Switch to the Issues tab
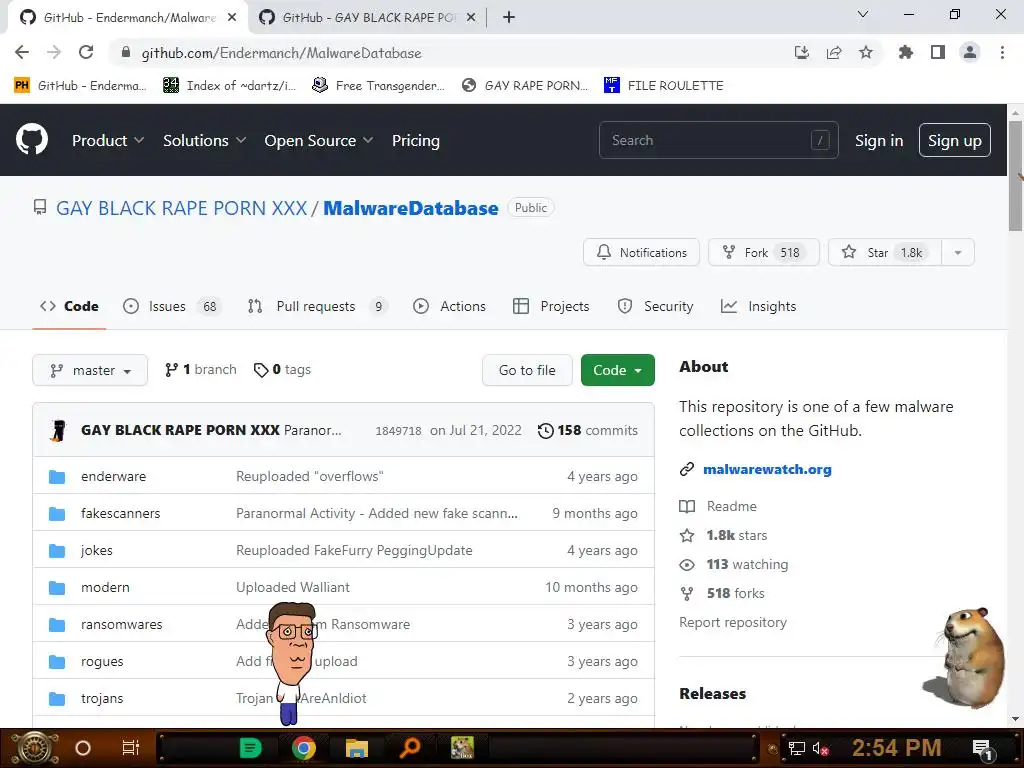The height and width of the screenshot is (768, 1024). [x=172, y=306]
